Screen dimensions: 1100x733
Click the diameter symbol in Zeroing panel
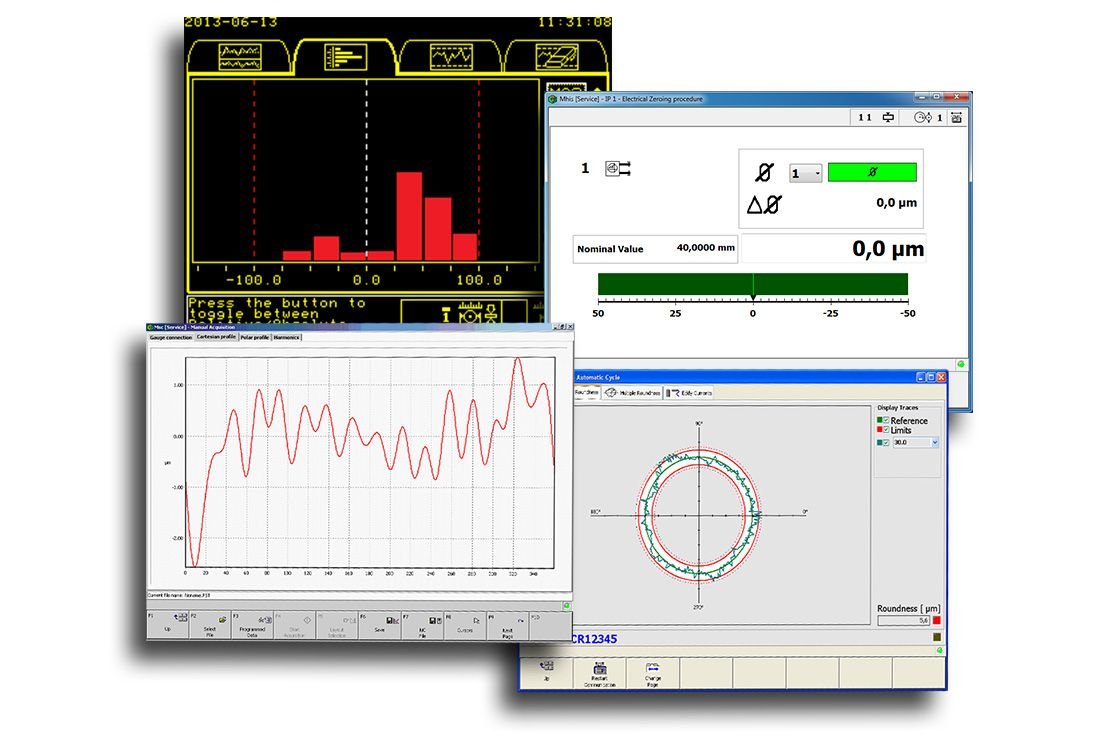click(765, 172)
